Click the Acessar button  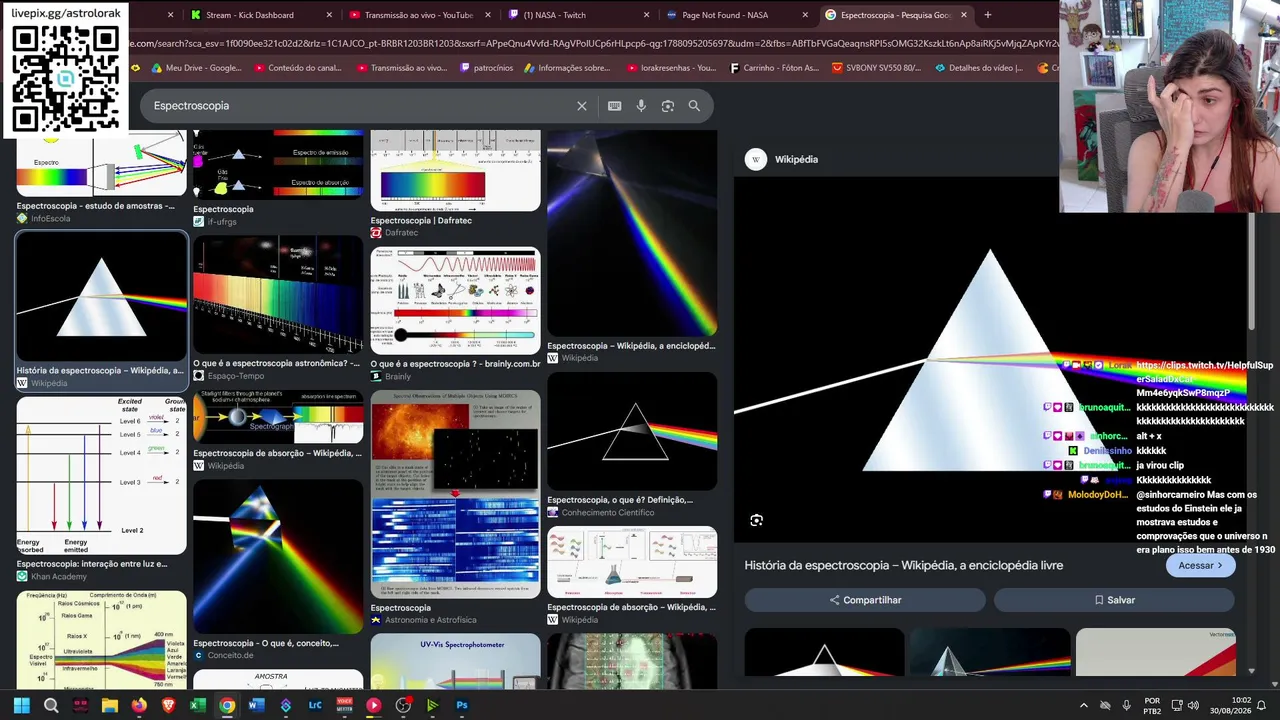point(1201,565)
